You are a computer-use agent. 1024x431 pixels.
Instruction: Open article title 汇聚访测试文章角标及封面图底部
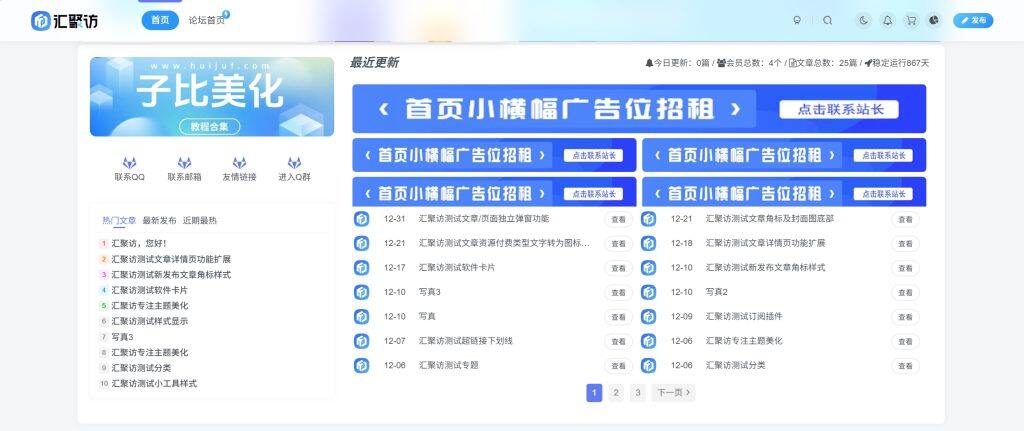point(769,219)
